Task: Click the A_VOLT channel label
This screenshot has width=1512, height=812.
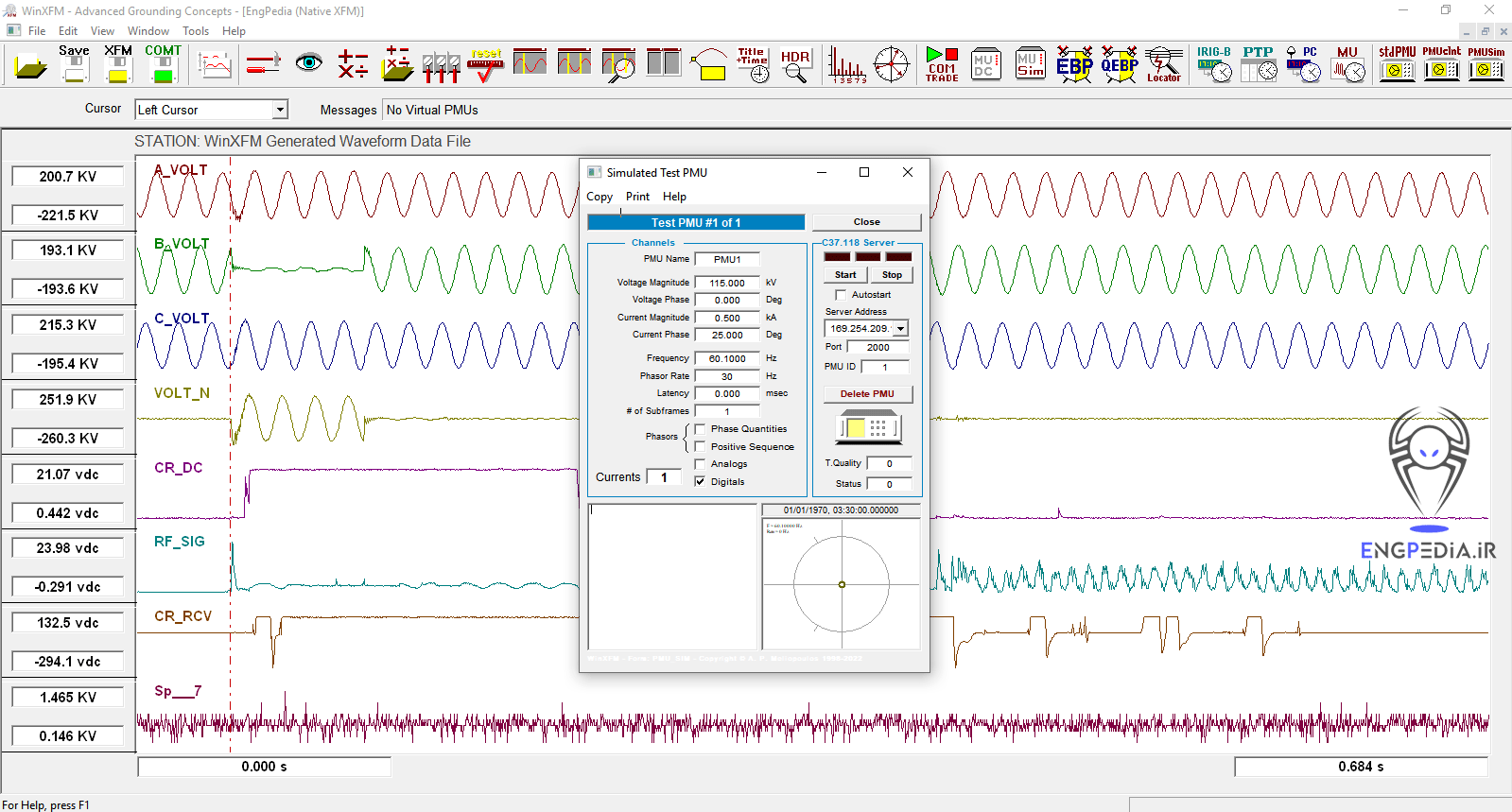Action: pos(181,170)
